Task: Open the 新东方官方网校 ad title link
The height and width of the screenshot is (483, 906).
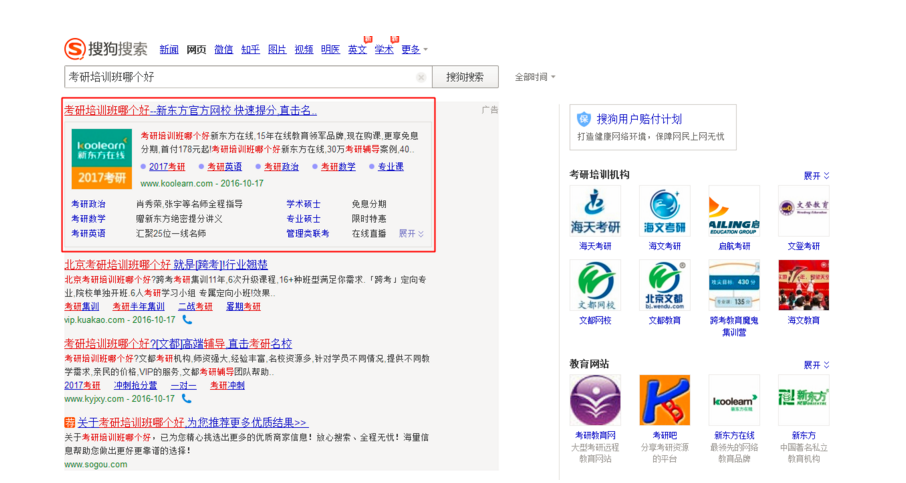Action: pyautogui.click(x=190, y=110)
